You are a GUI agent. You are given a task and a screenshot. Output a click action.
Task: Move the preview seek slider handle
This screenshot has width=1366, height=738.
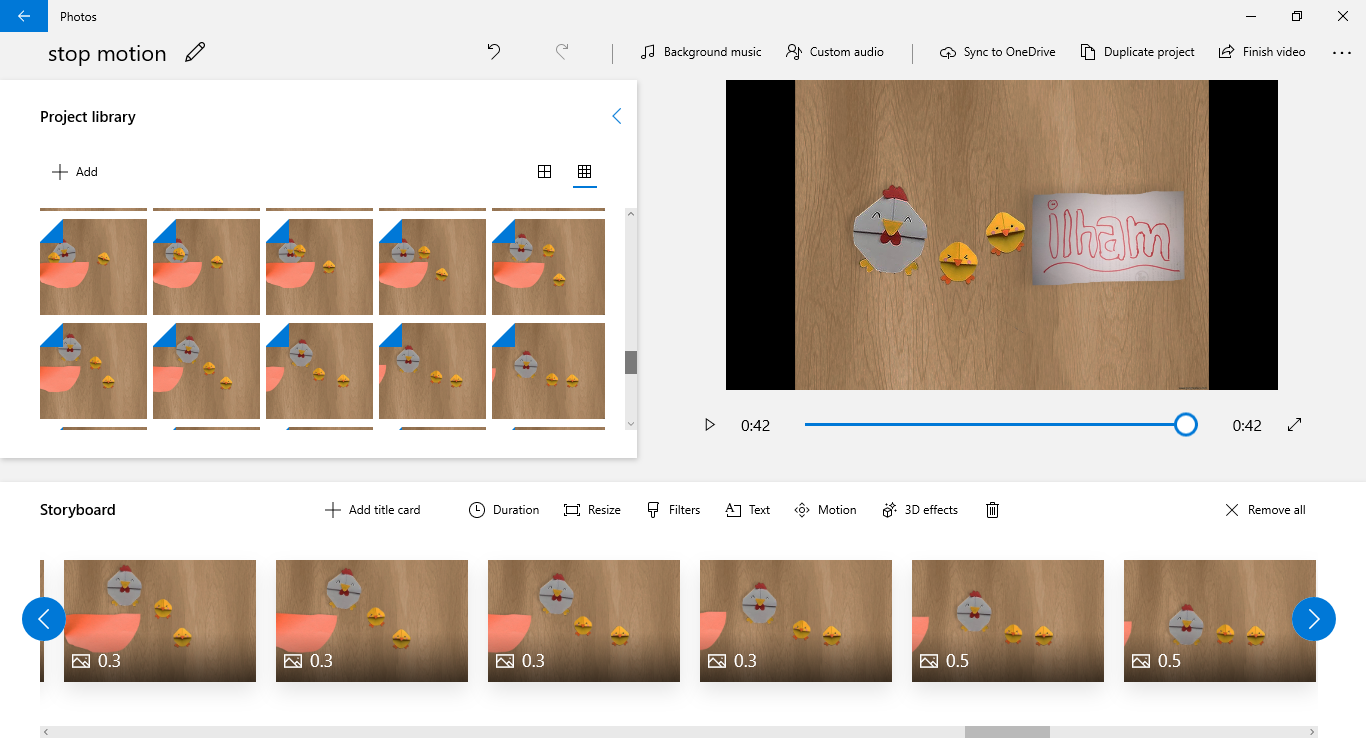tap(1185, 425)
